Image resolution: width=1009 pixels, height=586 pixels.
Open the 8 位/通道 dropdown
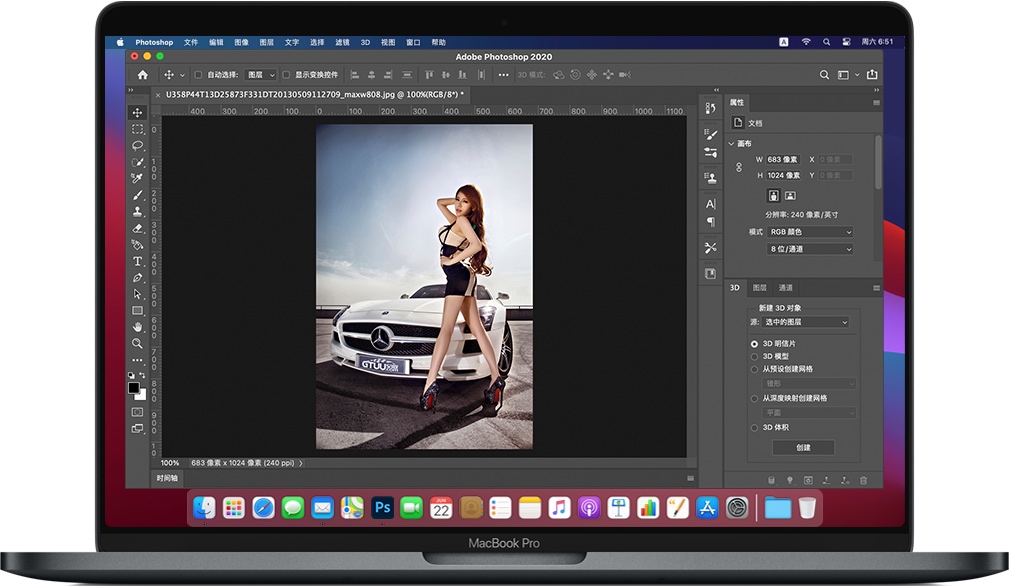[810, 248]
